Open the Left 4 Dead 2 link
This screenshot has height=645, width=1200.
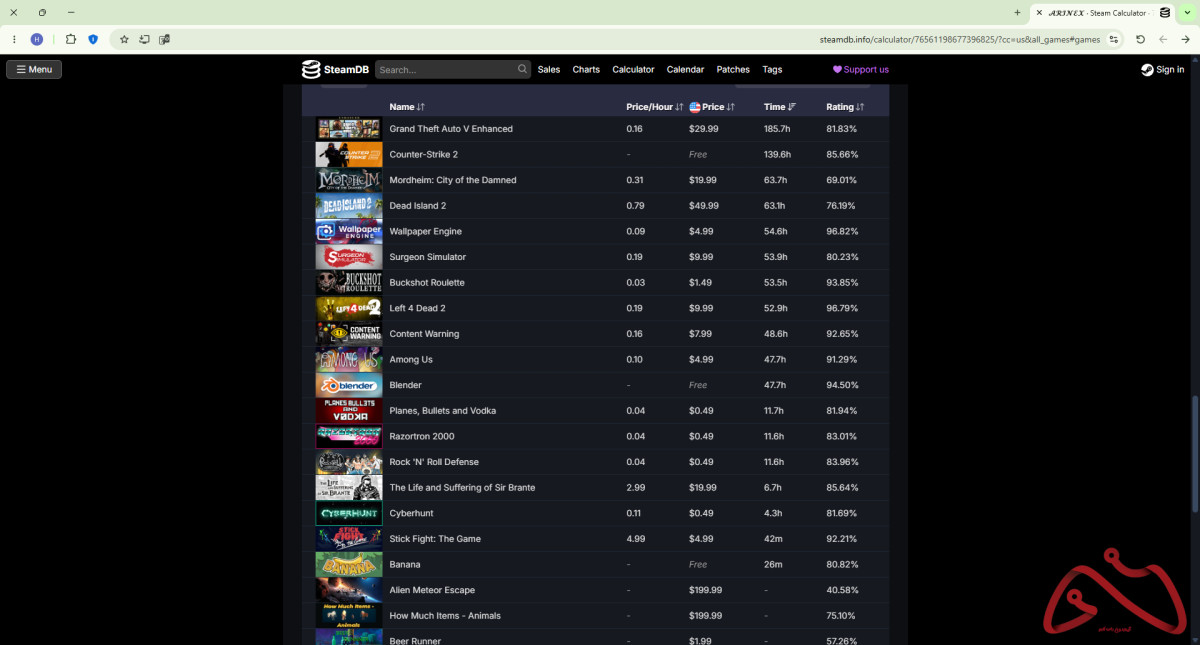pos(418,308)
